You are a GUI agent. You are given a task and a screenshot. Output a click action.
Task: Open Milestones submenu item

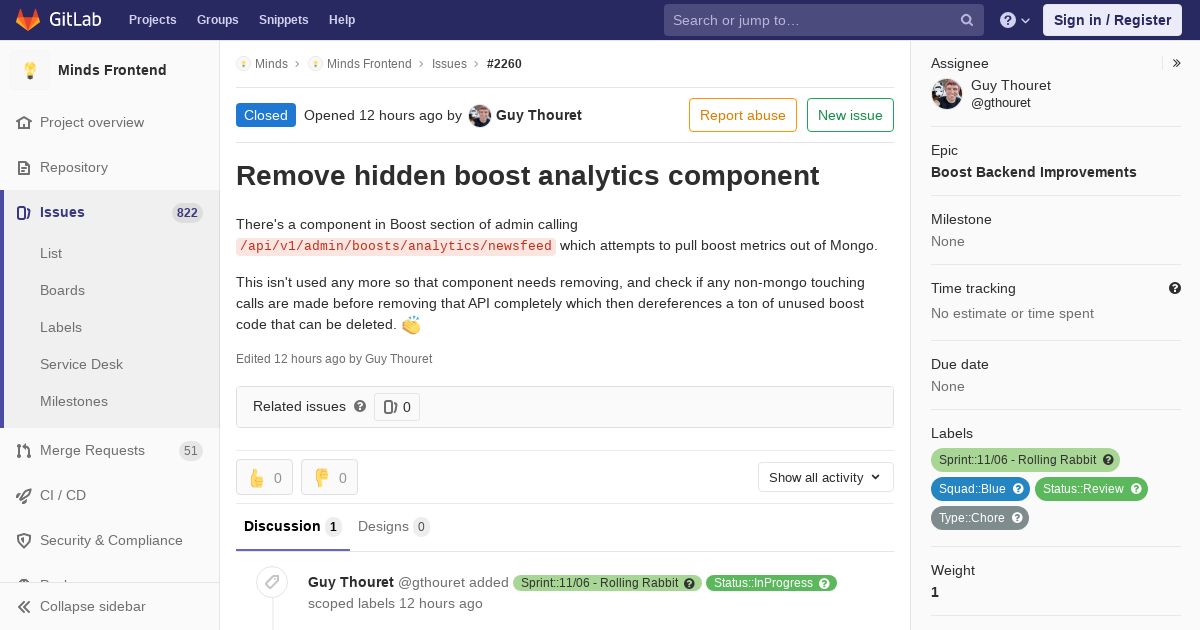(74, 401)
